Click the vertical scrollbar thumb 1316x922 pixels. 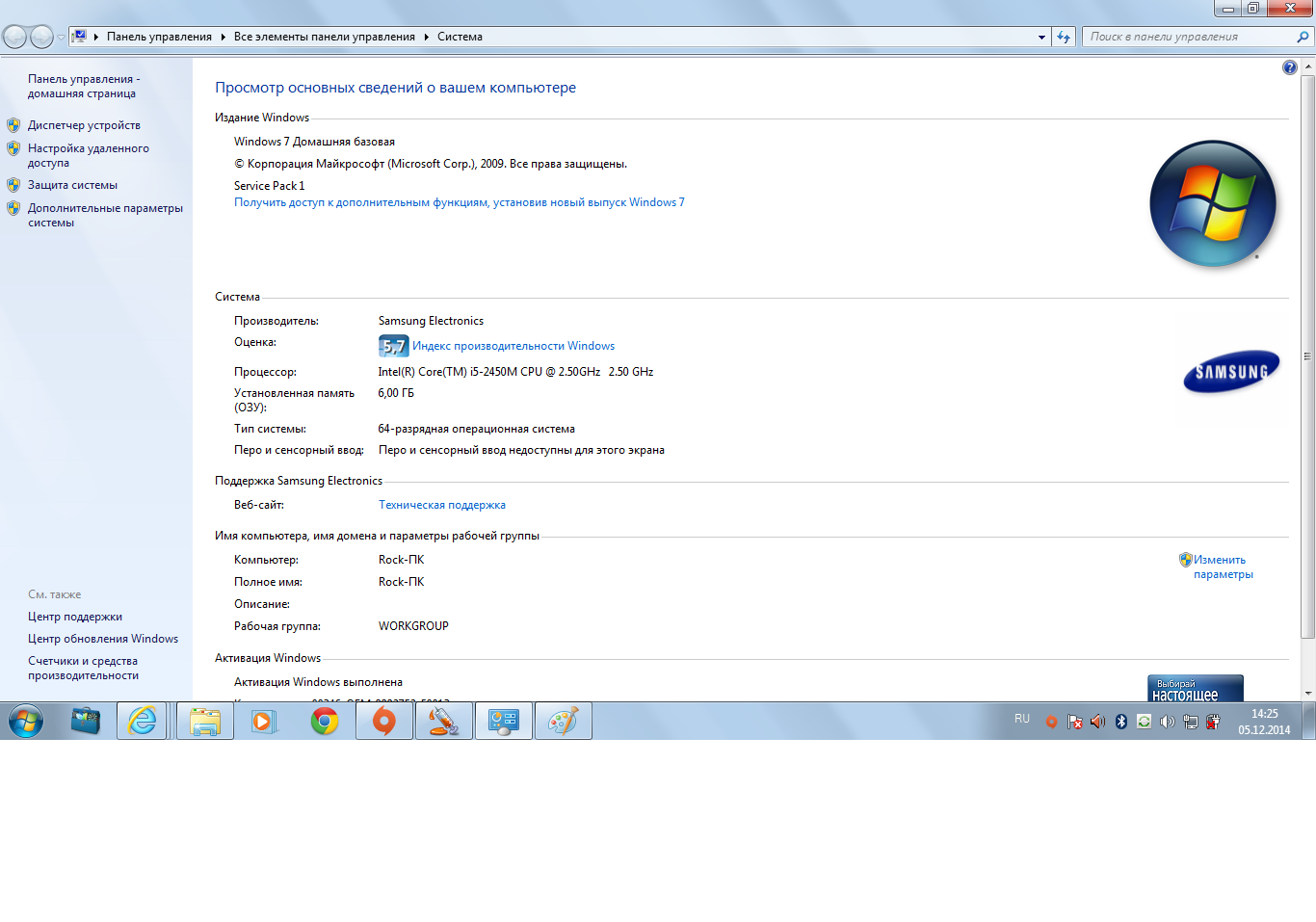1307,356
